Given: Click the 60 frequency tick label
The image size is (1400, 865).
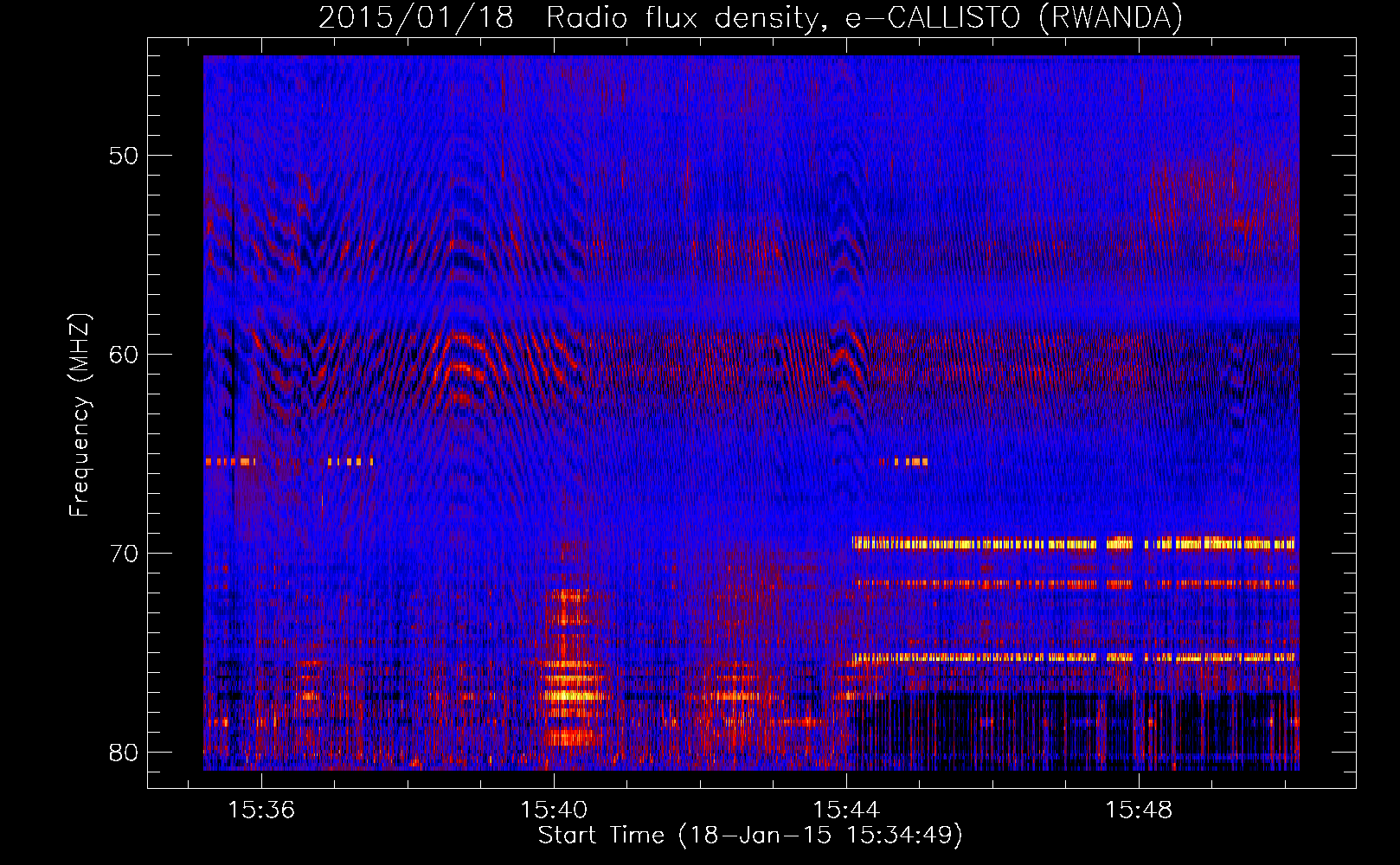Looking at the screenshot, I should pyautogui.click(x=124, y=355).
